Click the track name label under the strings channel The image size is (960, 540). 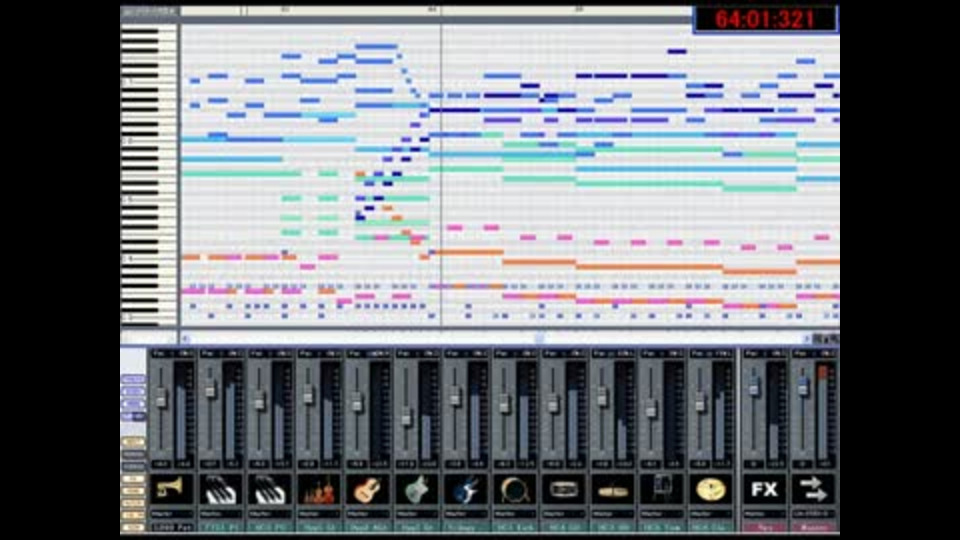click(x=319, y=527)
